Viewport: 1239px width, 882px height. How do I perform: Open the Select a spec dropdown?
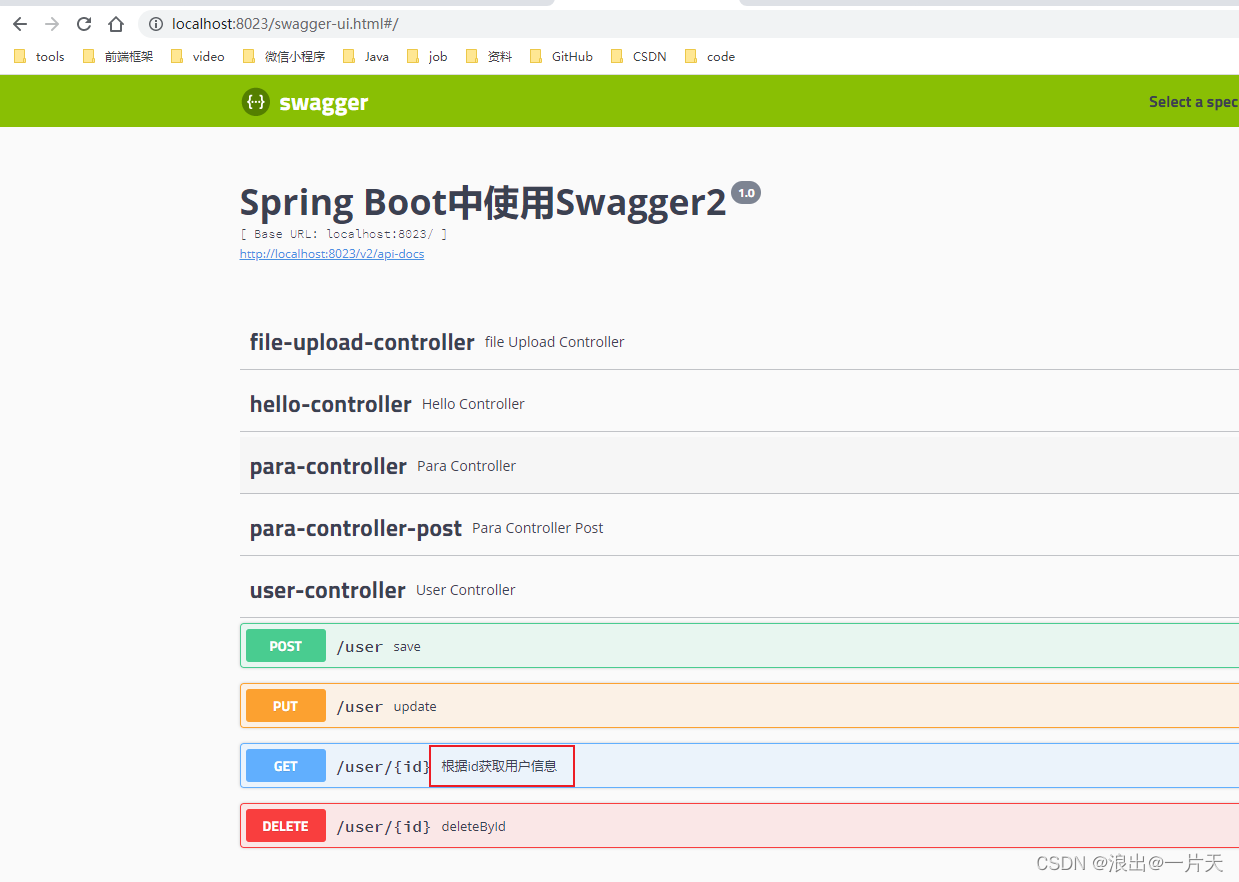click(1193, 101)
